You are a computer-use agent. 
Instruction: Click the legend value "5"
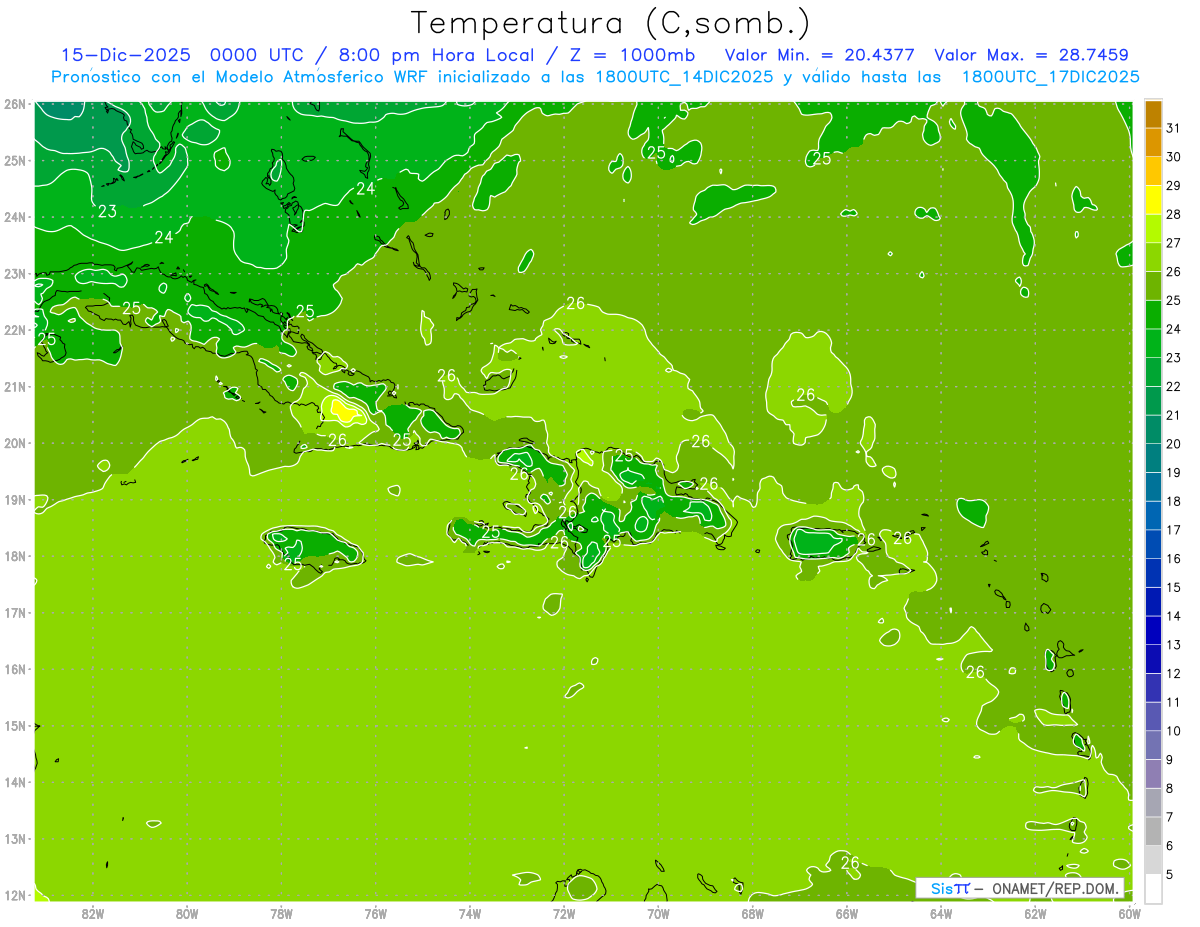1170,875
